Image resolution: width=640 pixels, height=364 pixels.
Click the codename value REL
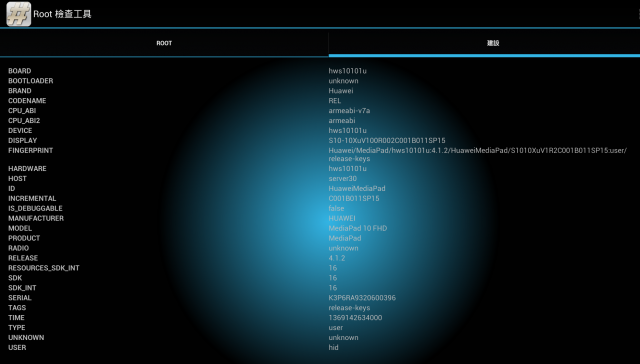pyautogui.click(x=335, y=101)
